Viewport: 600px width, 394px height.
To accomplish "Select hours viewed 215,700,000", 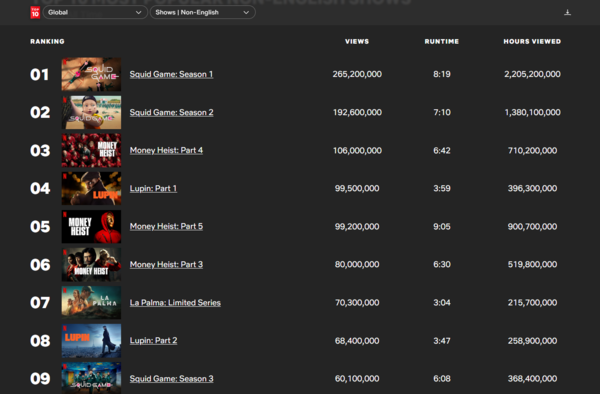I will 532,303.
